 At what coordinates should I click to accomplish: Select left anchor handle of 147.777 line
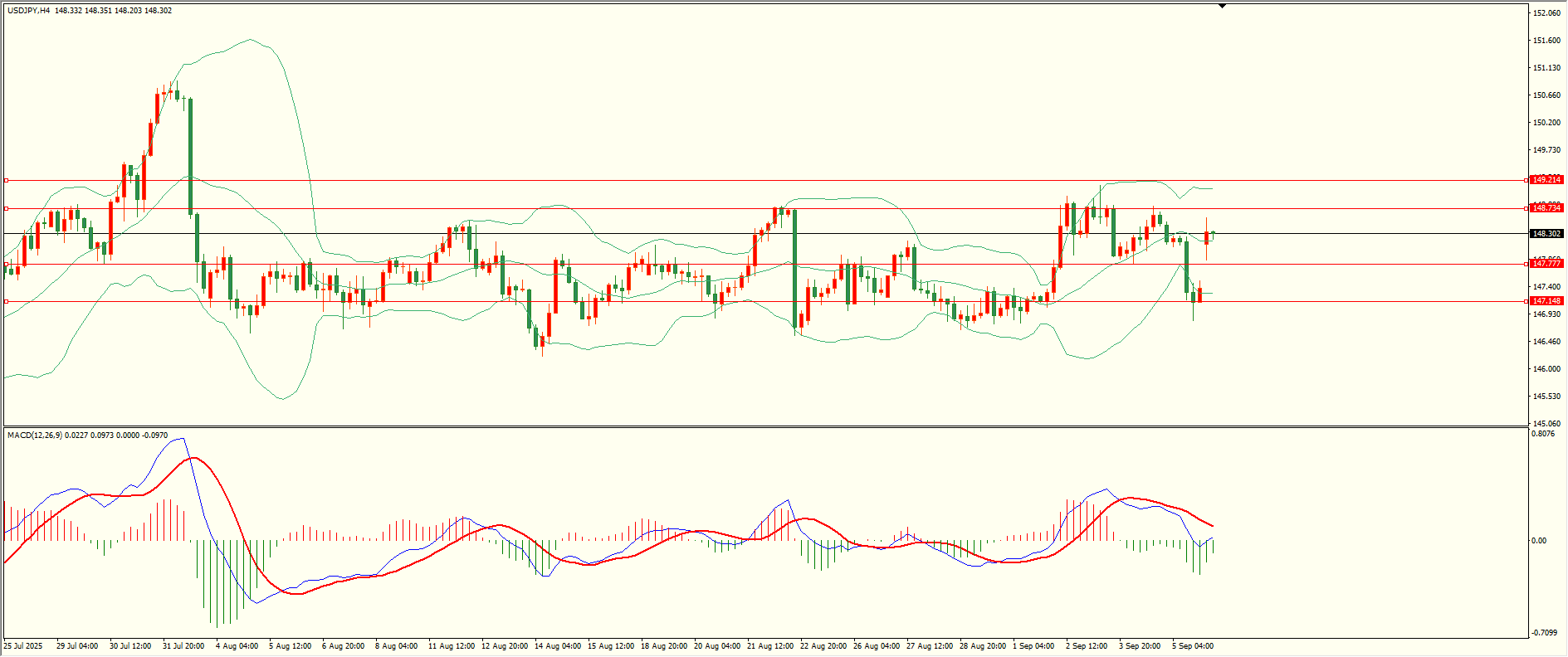pos(6,264)
